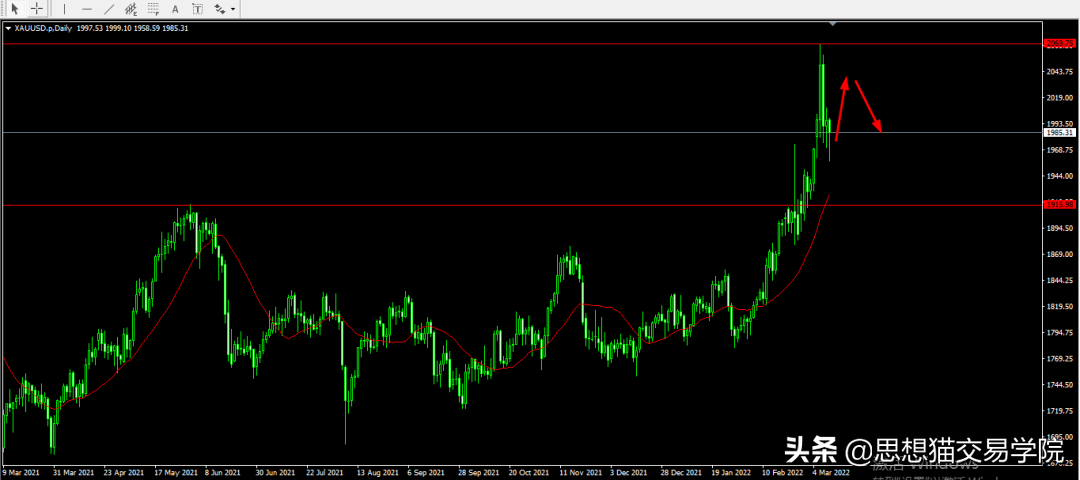
Task: Select the Fibonacci Retracement tool
Action: point(153,9)
